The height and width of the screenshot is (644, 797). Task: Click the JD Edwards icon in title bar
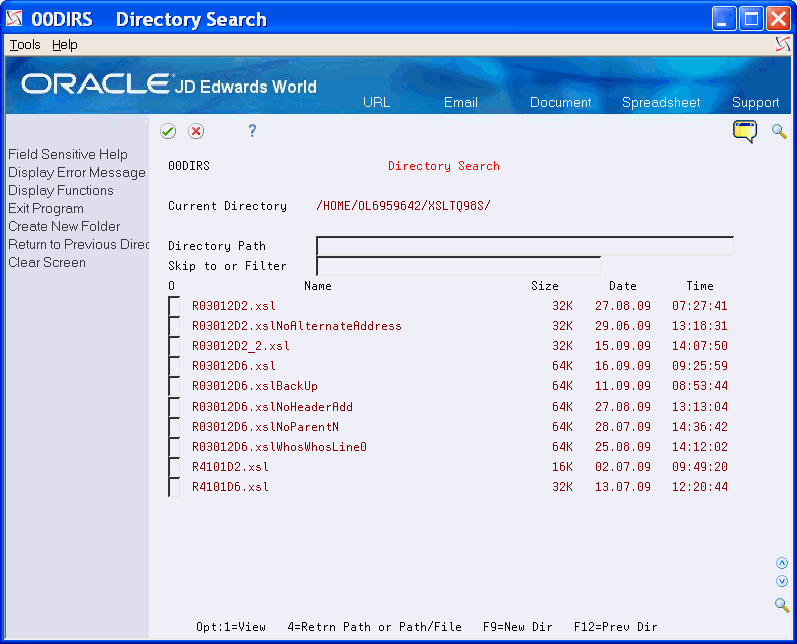click(x=14, y=19)
